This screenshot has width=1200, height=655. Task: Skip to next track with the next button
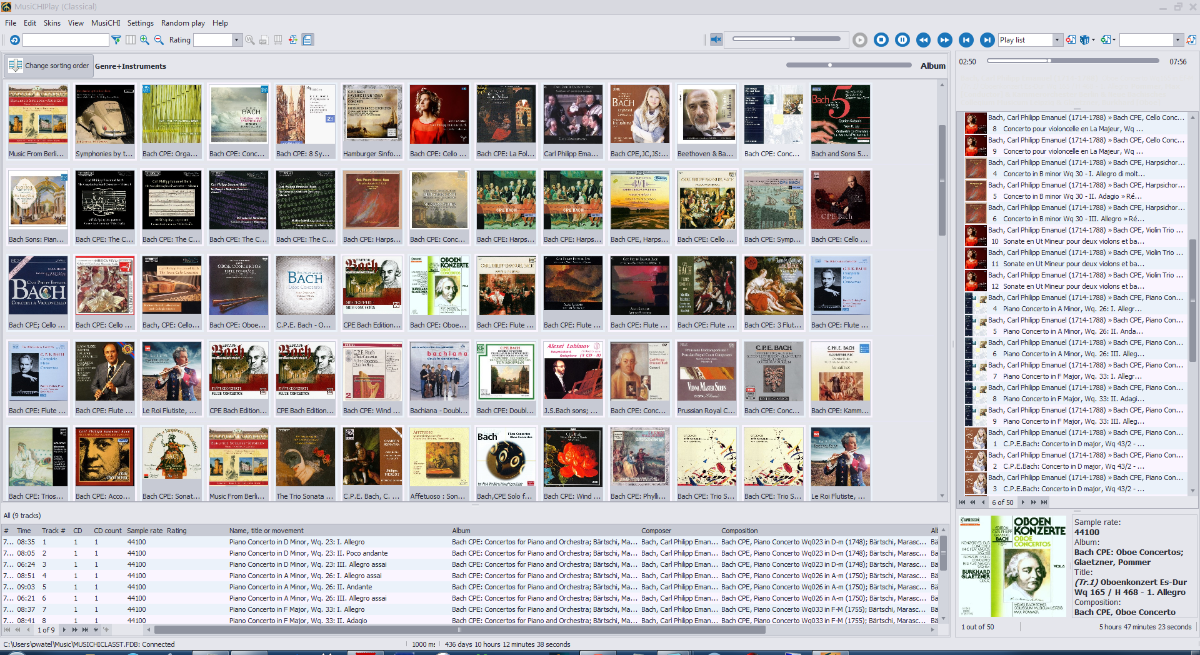pos(987,39)
